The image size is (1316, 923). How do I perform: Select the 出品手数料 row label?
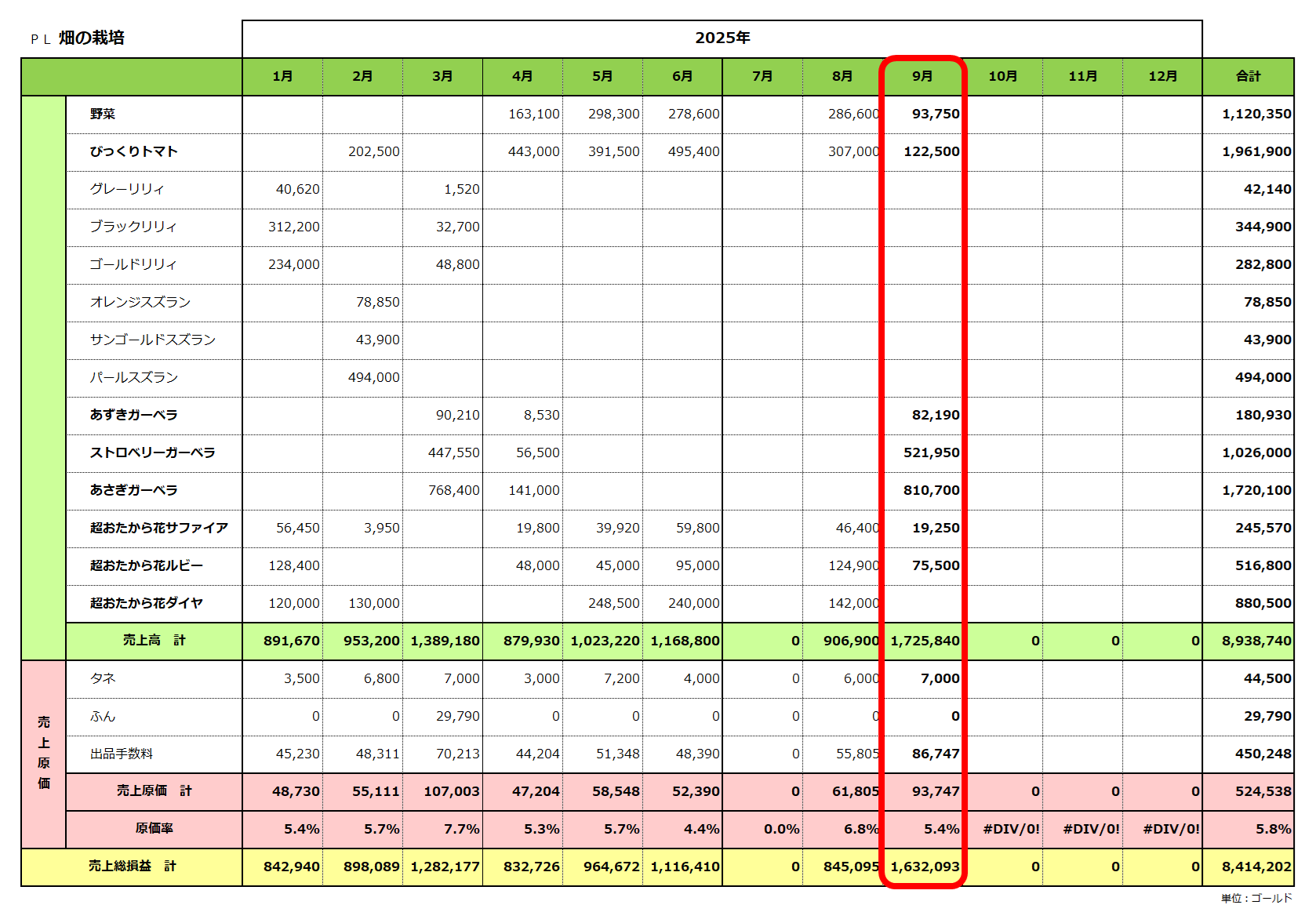(122, 754)
